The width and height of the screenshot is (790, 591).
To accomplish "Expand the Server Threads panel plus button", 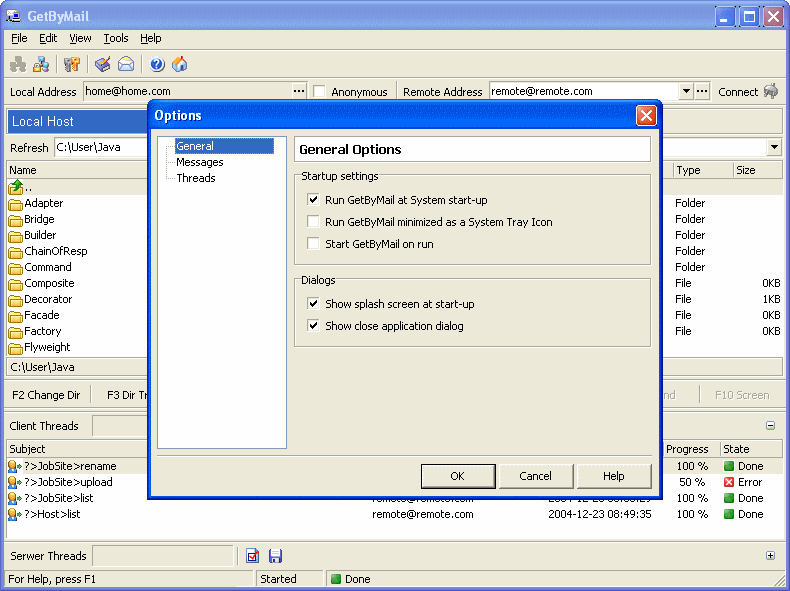I will (x=770, y=556).
